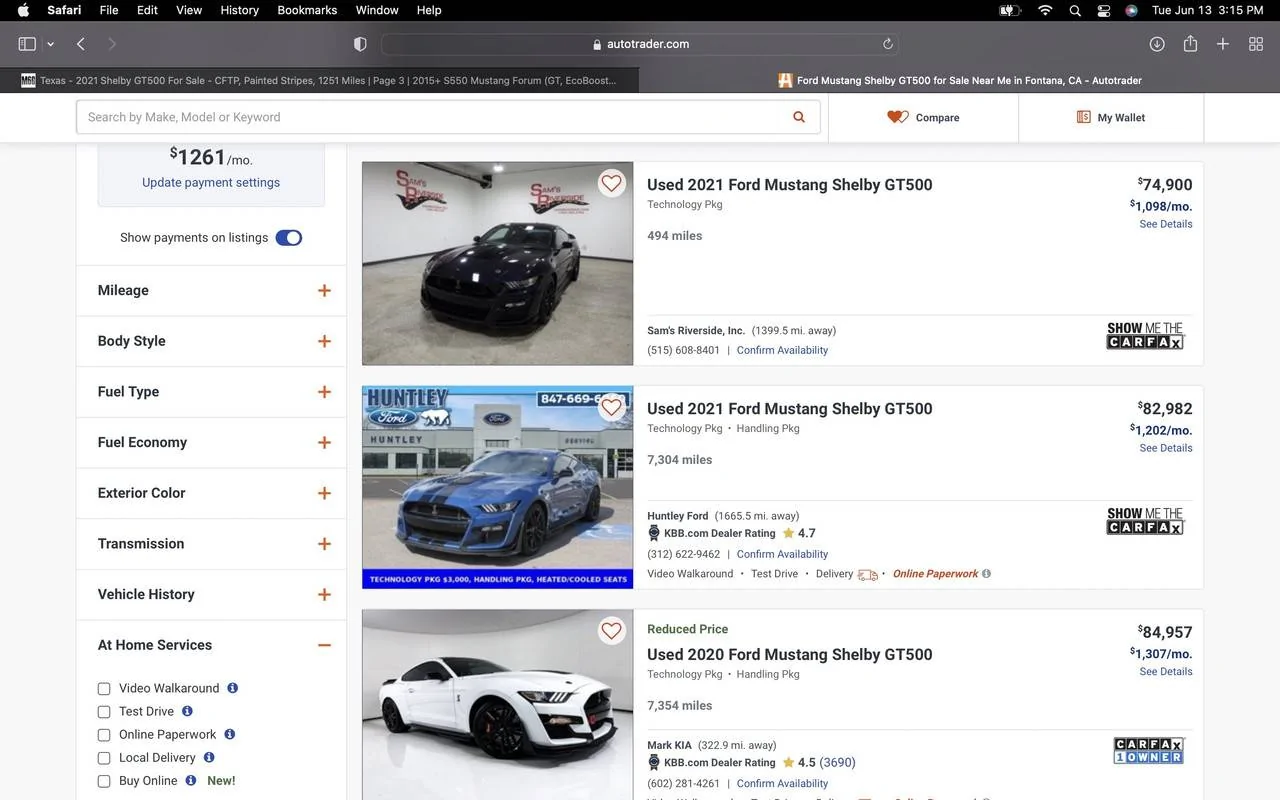This screenshot has width=1280, height=800.
Task: Show Carfax report for Huntley Ford listing
Action: point(1145,521)
